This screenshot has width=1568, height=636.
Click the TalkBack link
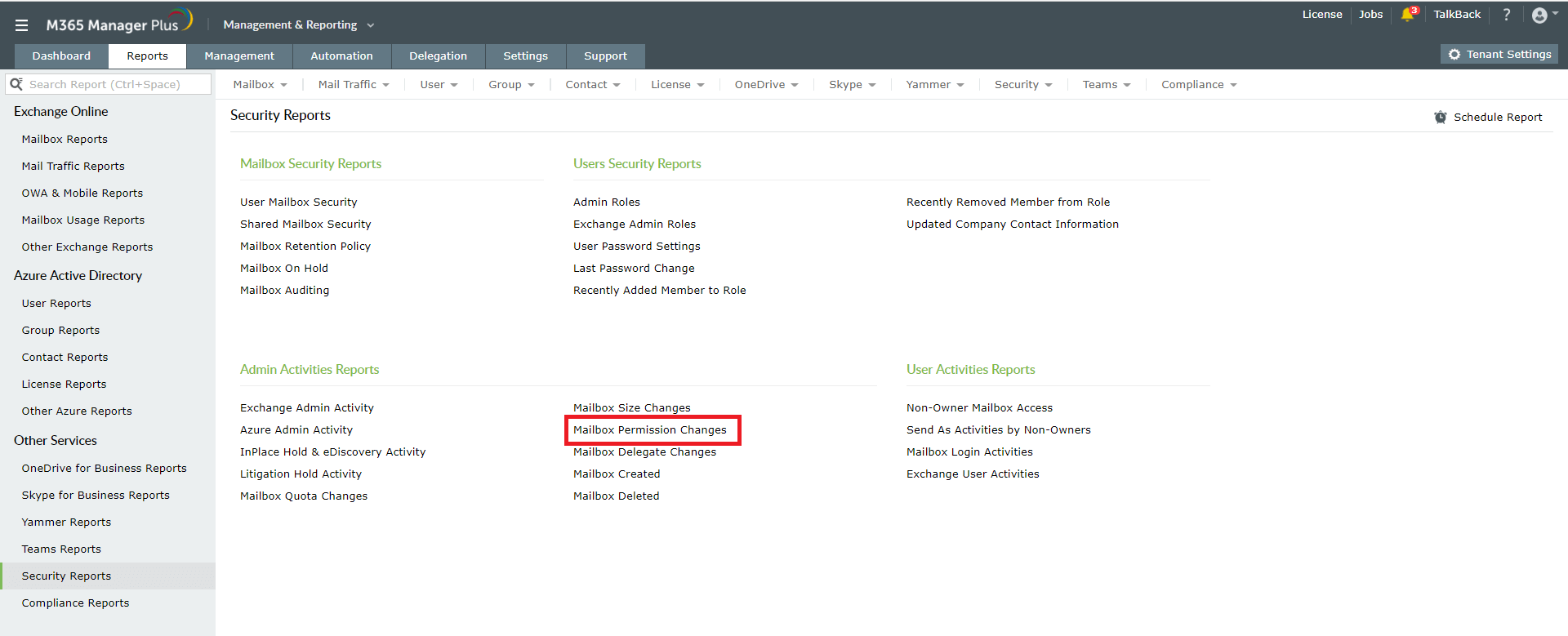point(1458,15)
